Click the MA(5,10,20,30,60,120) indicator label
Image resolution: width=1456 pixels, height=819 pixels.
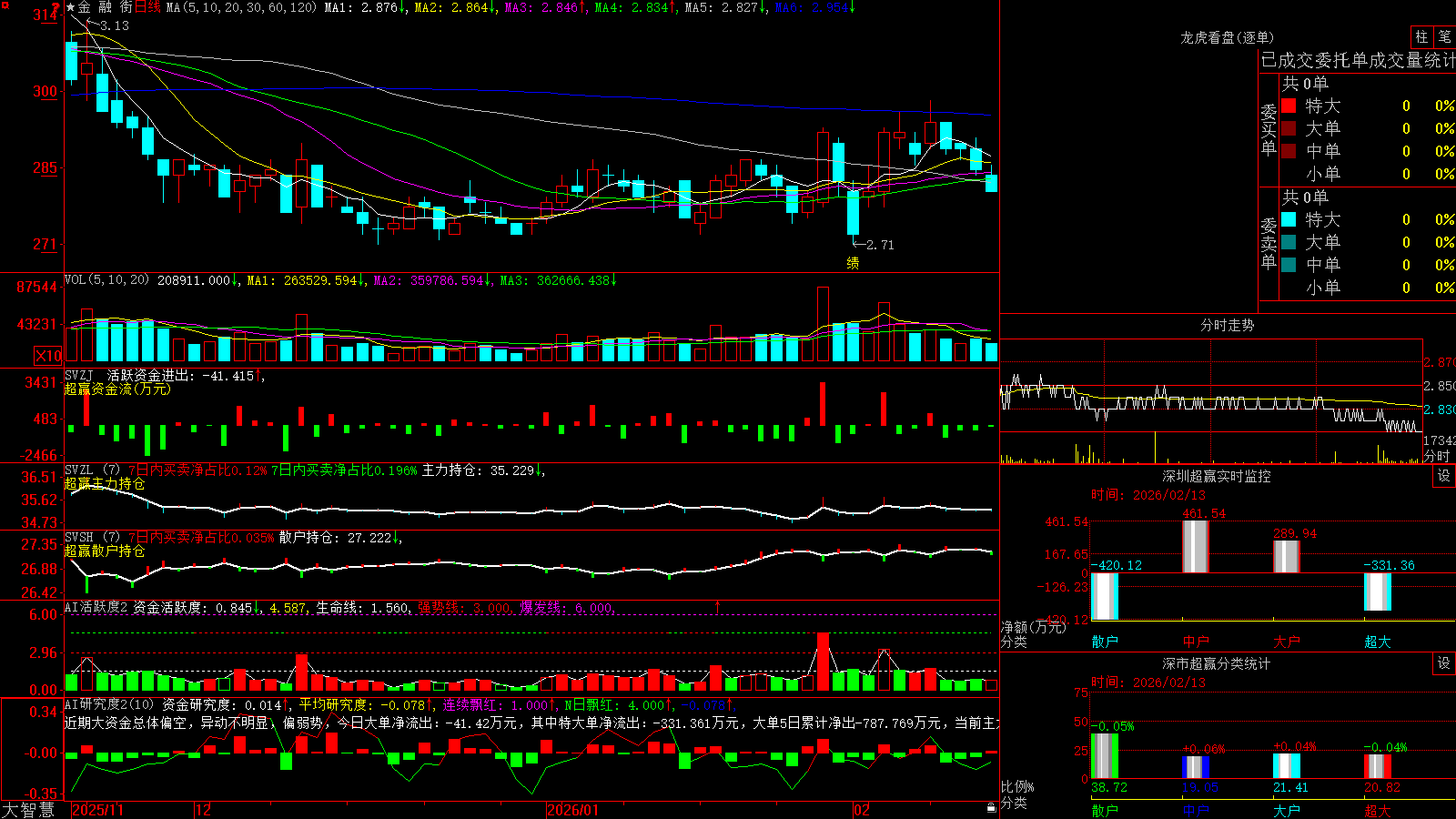240,7
